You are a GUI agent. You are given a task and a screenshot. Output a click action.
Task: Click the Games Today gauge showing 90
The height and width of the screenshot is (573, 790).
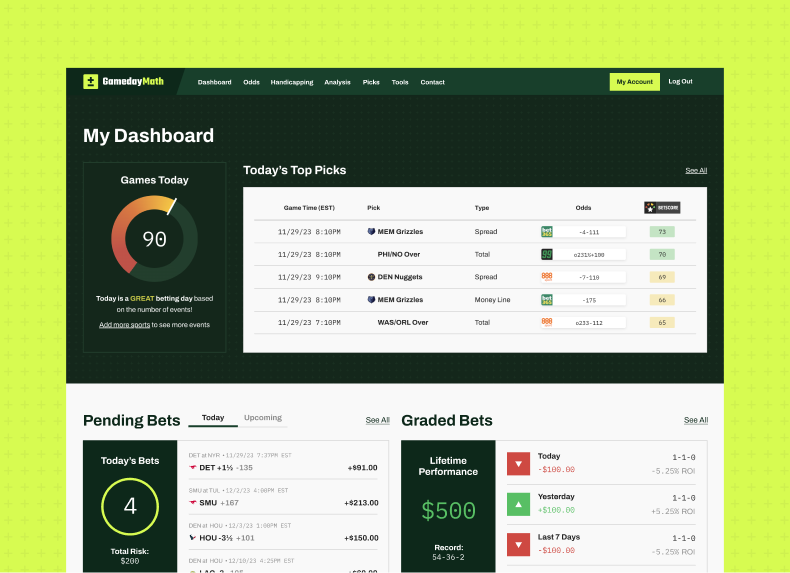(154, 239)
